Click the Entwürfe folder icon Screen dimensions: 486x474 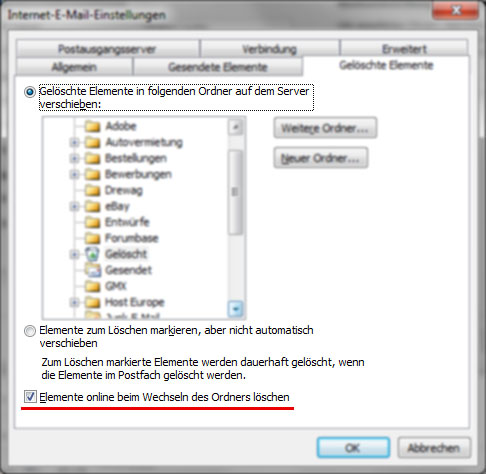[x=92, y=222]
